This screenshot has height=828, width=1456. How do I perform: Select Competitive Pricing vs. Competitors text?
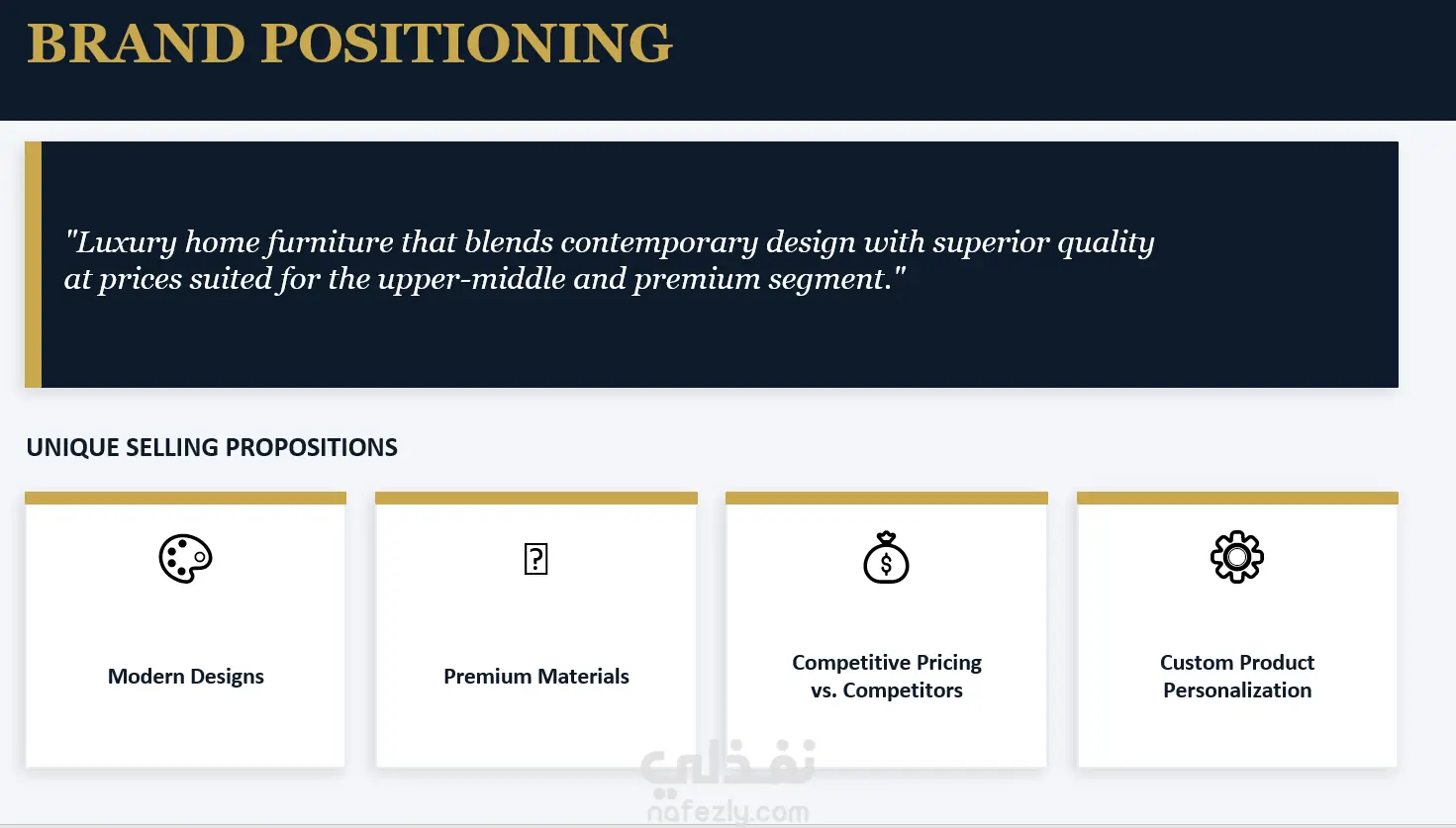tap(887, 677)
